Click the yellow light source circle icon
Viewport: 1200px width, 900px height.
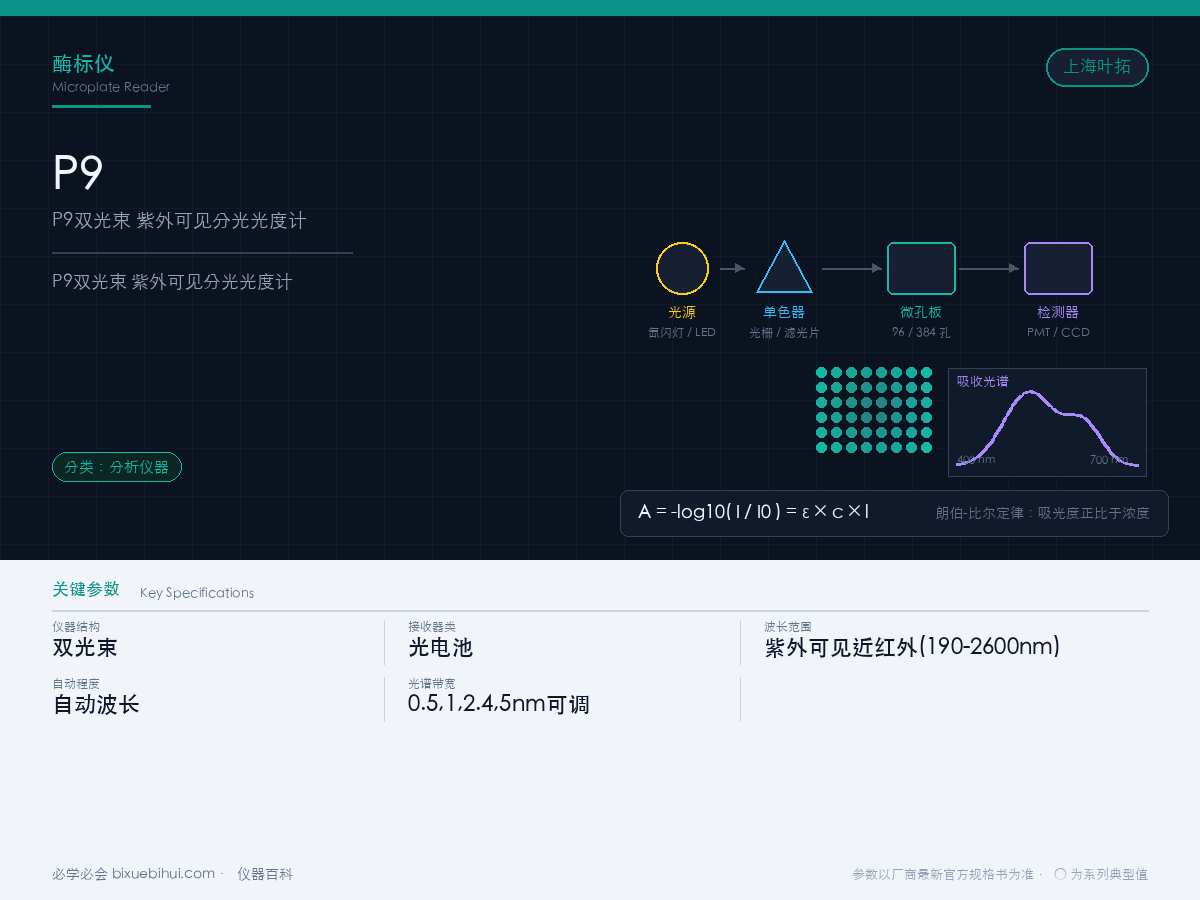682,268
